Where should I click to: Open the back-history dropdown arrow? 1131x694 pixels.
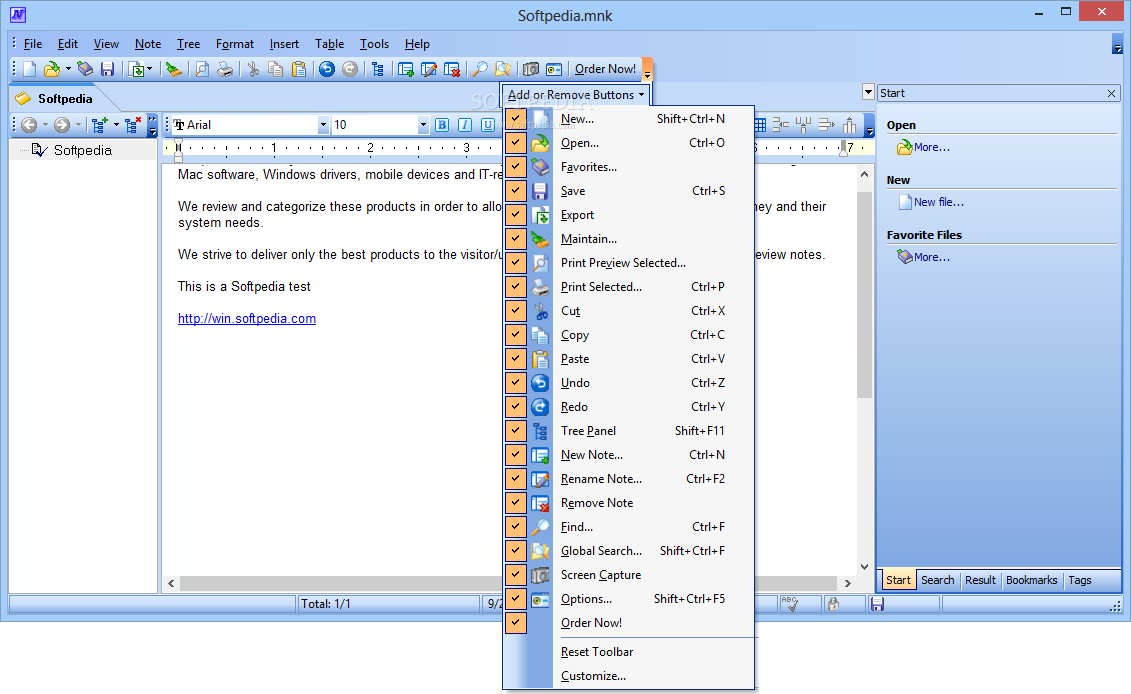pos(45,125)
